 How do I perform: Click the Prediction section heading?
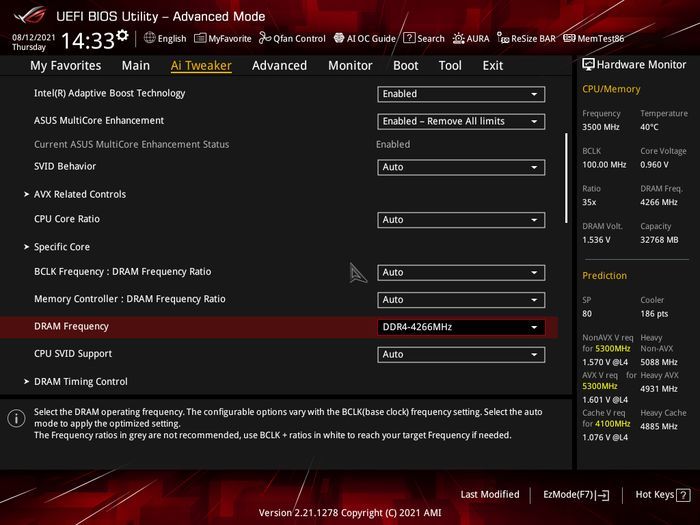coord(604,275)
